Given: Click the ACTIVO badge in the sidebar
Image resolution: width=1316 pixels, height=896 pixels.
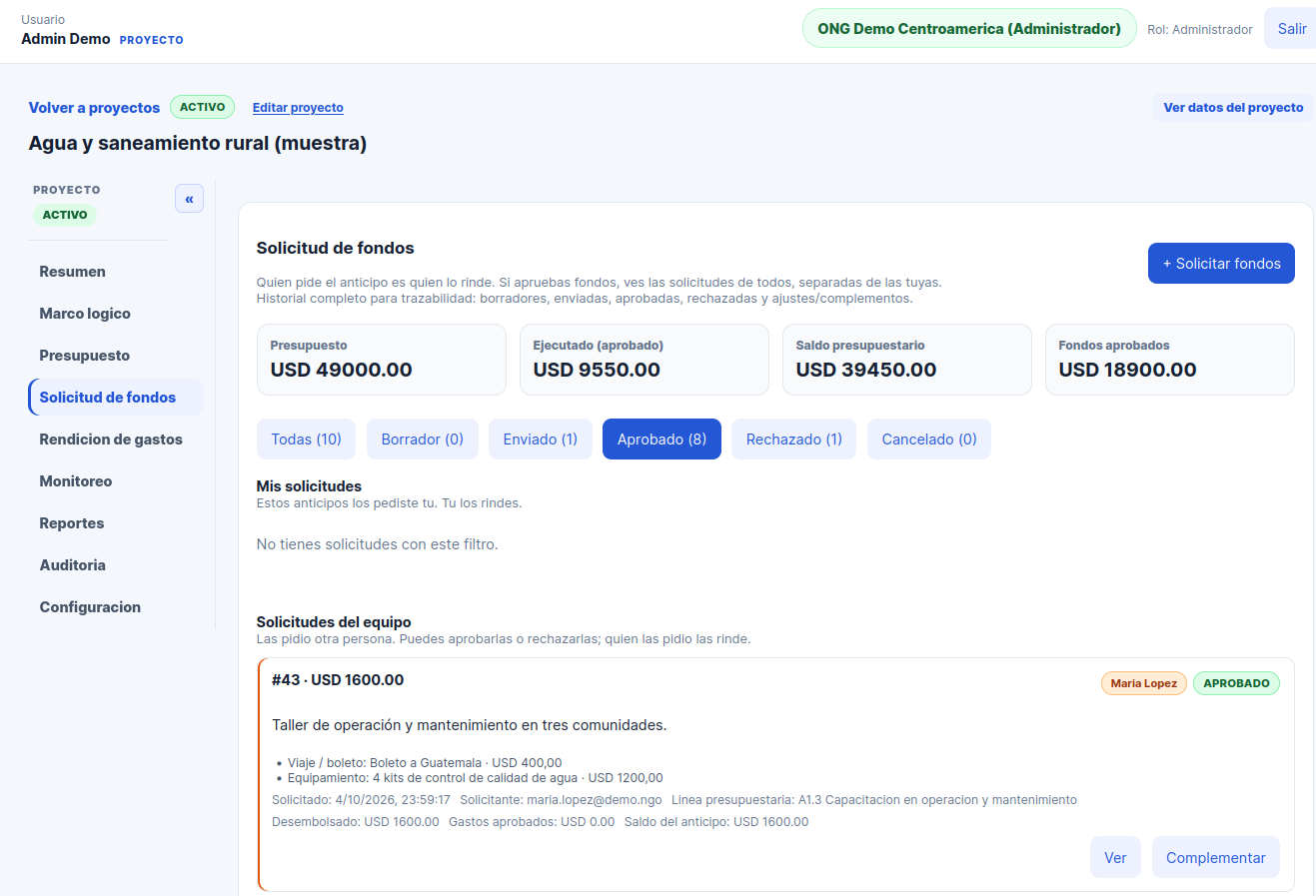Looking at the screenshot, I should 65,215.
